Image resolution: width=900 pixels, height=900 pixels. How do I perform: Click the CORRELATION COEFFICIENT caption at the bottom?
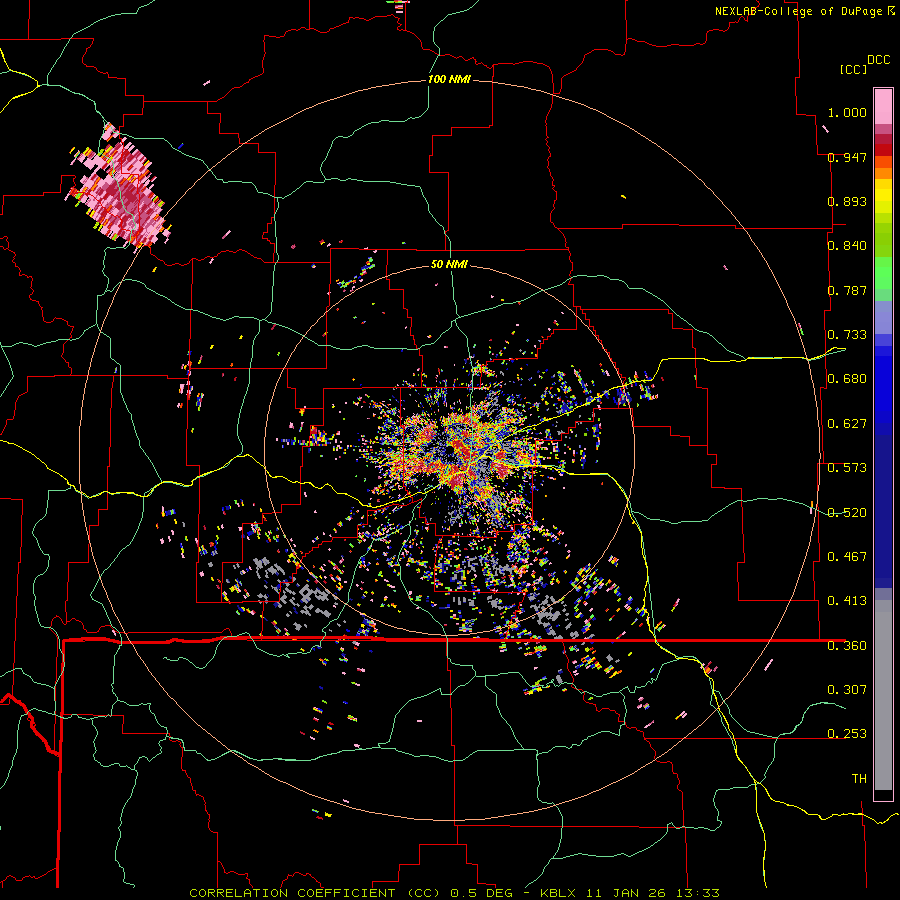(x=454, y=893)
